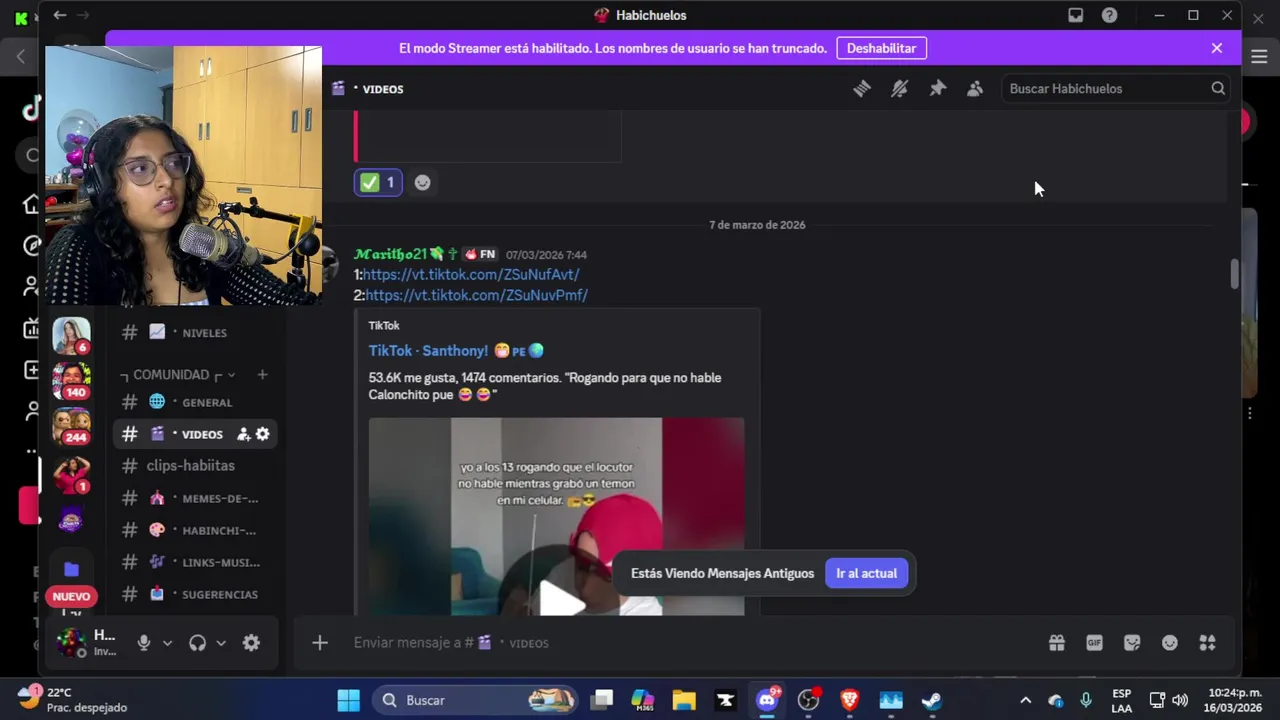The width and height of the screenshot is (1280, 720).
Task: Click the Windows taskbar Buscar search box
Action: pyautogui.click(x=476, y=700)
